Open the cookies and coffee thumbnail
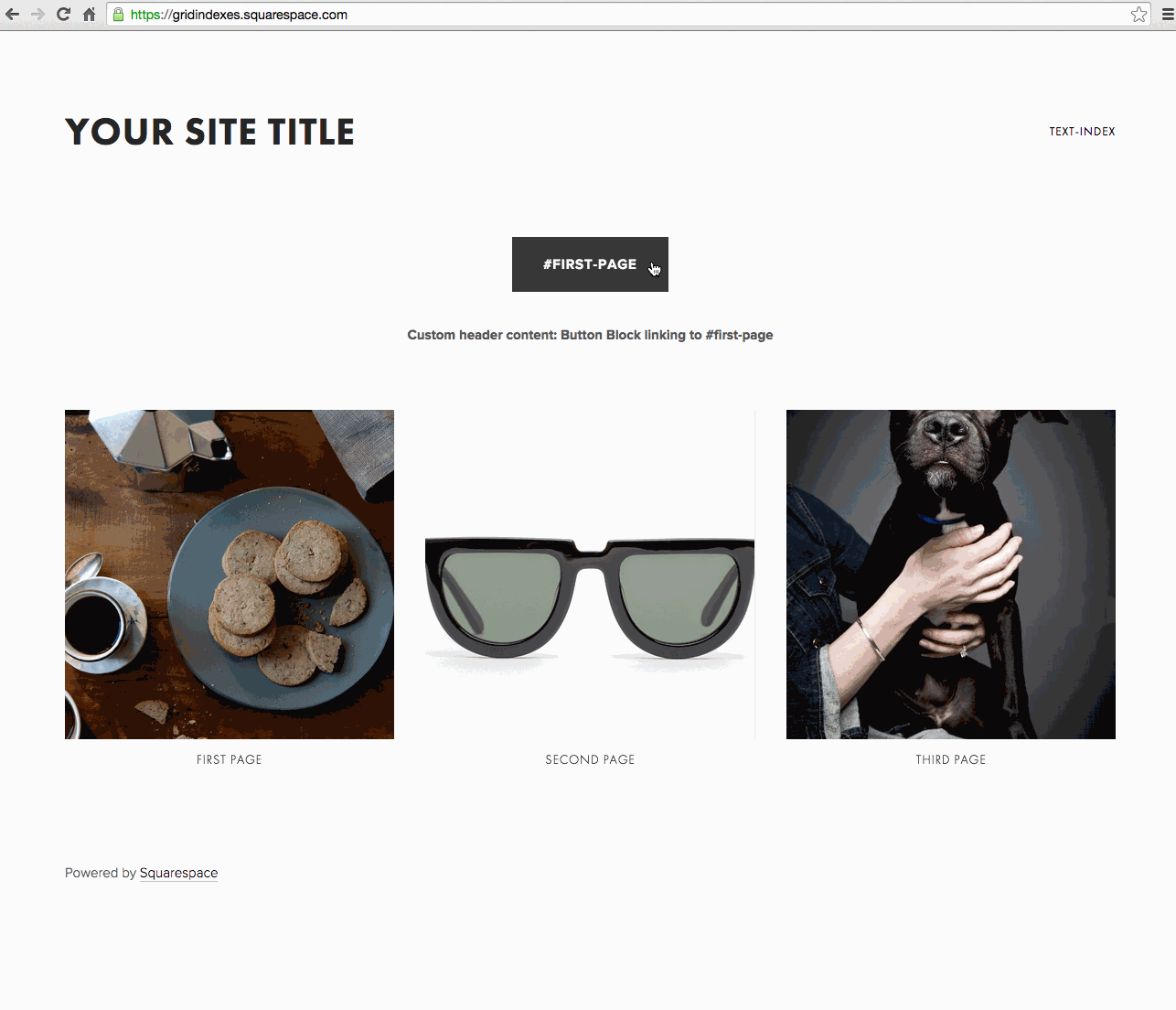The height and width of the screenshot is (1010, 1176). [230, 575]
